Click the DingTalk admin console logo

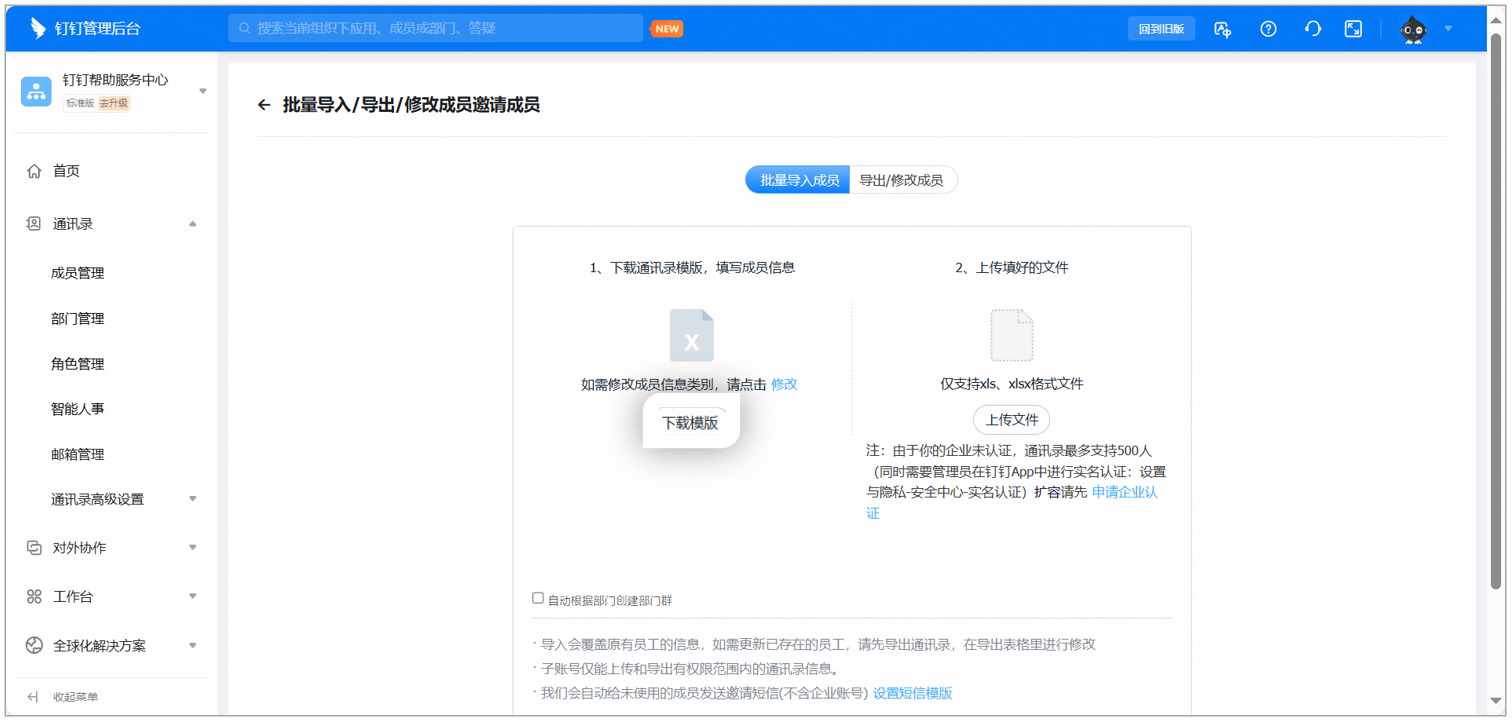point(85,28)
